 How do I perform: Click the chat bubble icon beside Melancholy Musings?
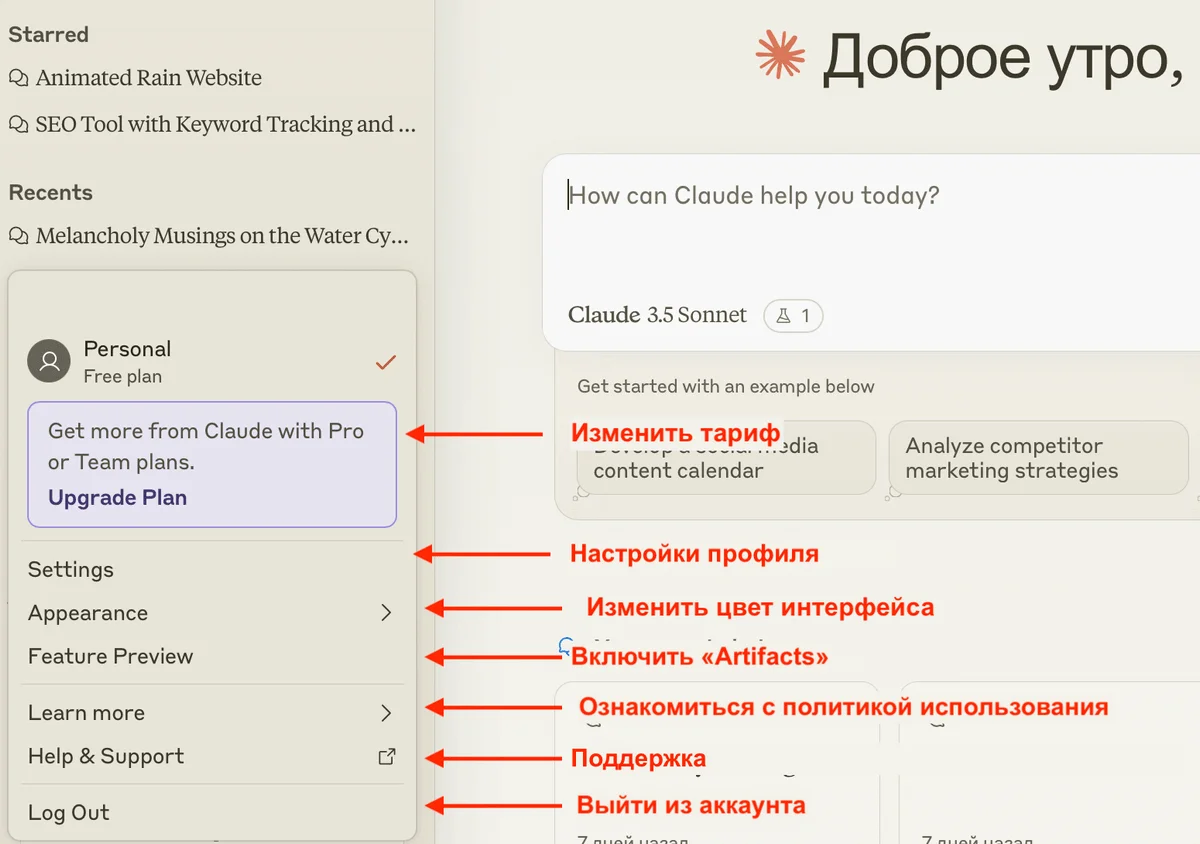pyautogui.click(x=18, y=236)
